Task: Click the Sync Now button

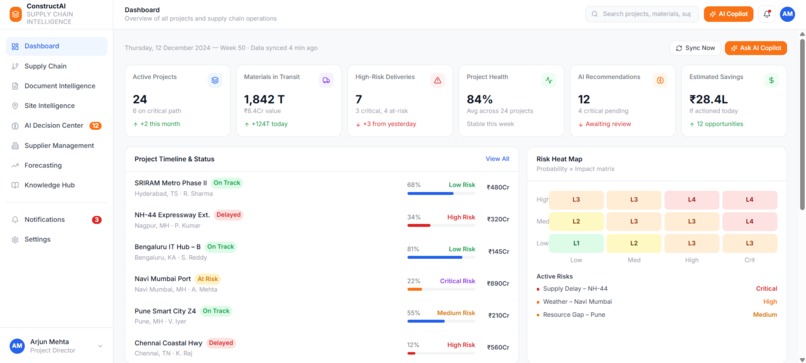Action: click(x=695, y=48)
